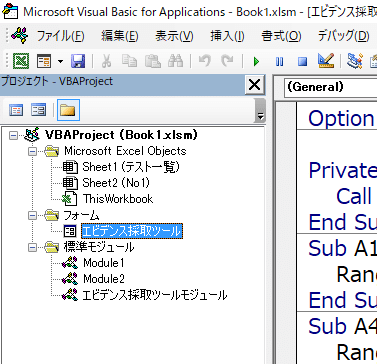This screenshot has width=377, height=364.
Task: Open the Insert UserForm dropdown arrow
Action: point(60,62)
